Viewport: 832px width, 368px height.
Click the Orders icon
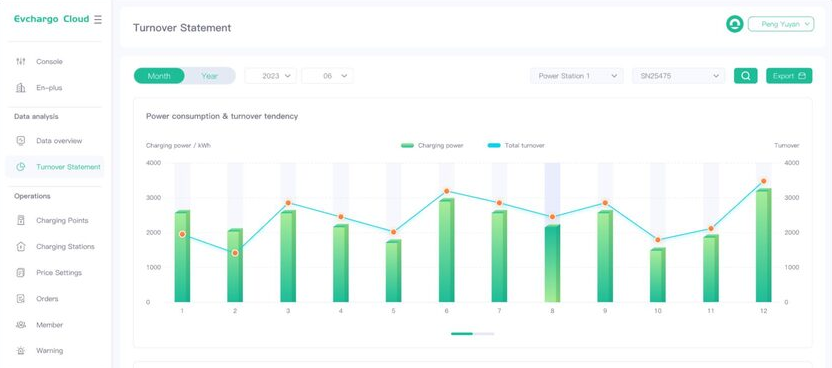[x=21, y=299]
